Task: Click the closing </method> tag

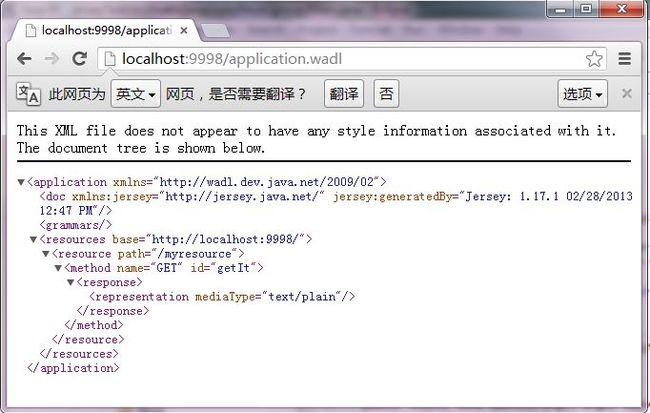Action: [x=94, y=325]
